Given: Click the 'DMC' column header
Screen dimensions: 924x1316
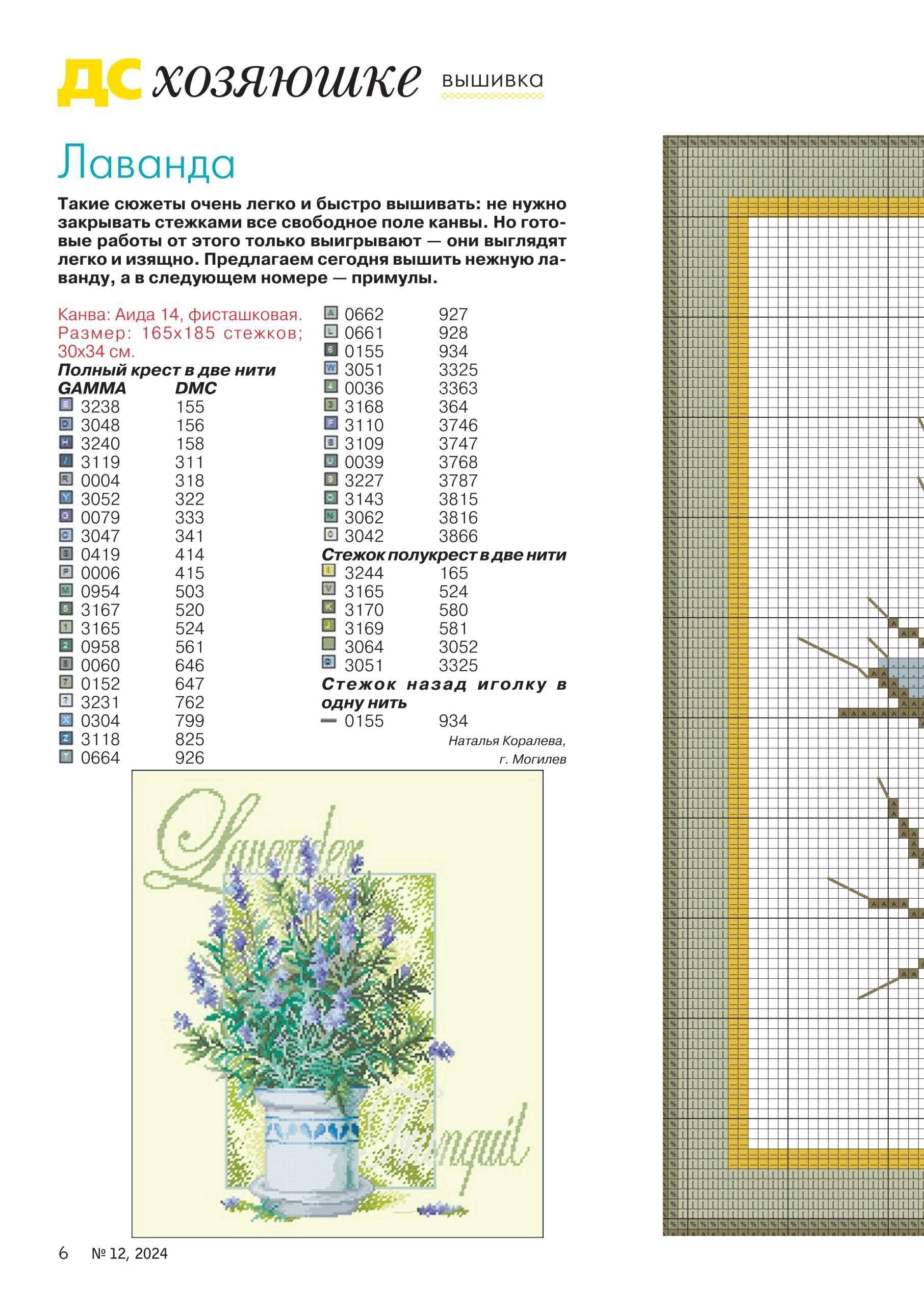Looking at the screenshot, I should (x=196, y=389).
